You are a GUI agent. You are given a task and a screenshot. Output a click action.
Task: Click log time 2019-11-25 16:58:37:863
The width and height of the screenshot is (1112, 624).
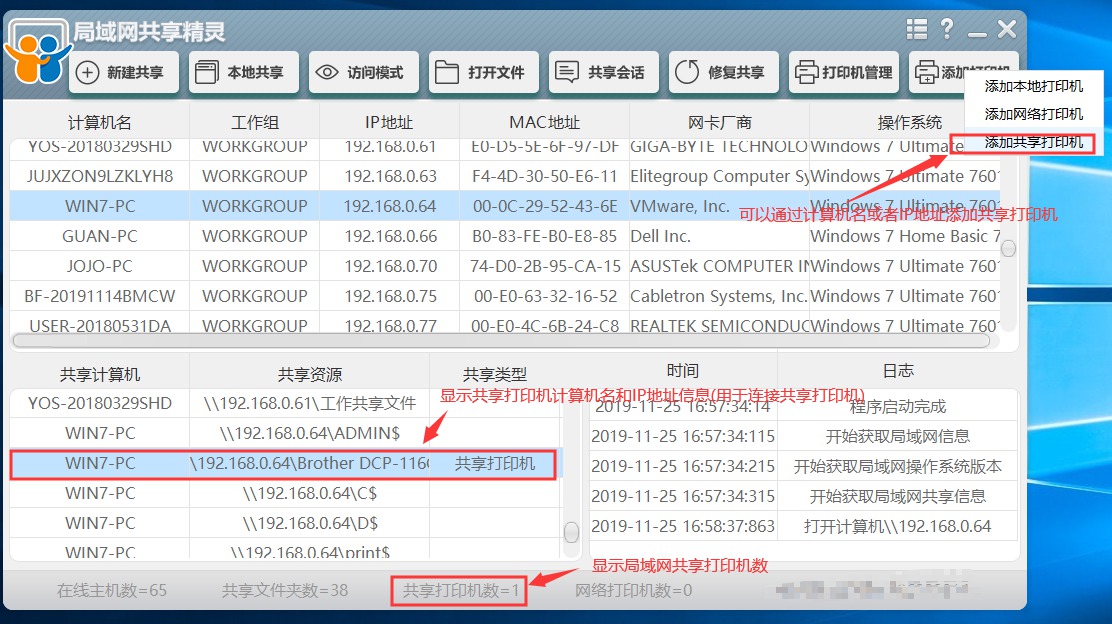pos(683,526)
